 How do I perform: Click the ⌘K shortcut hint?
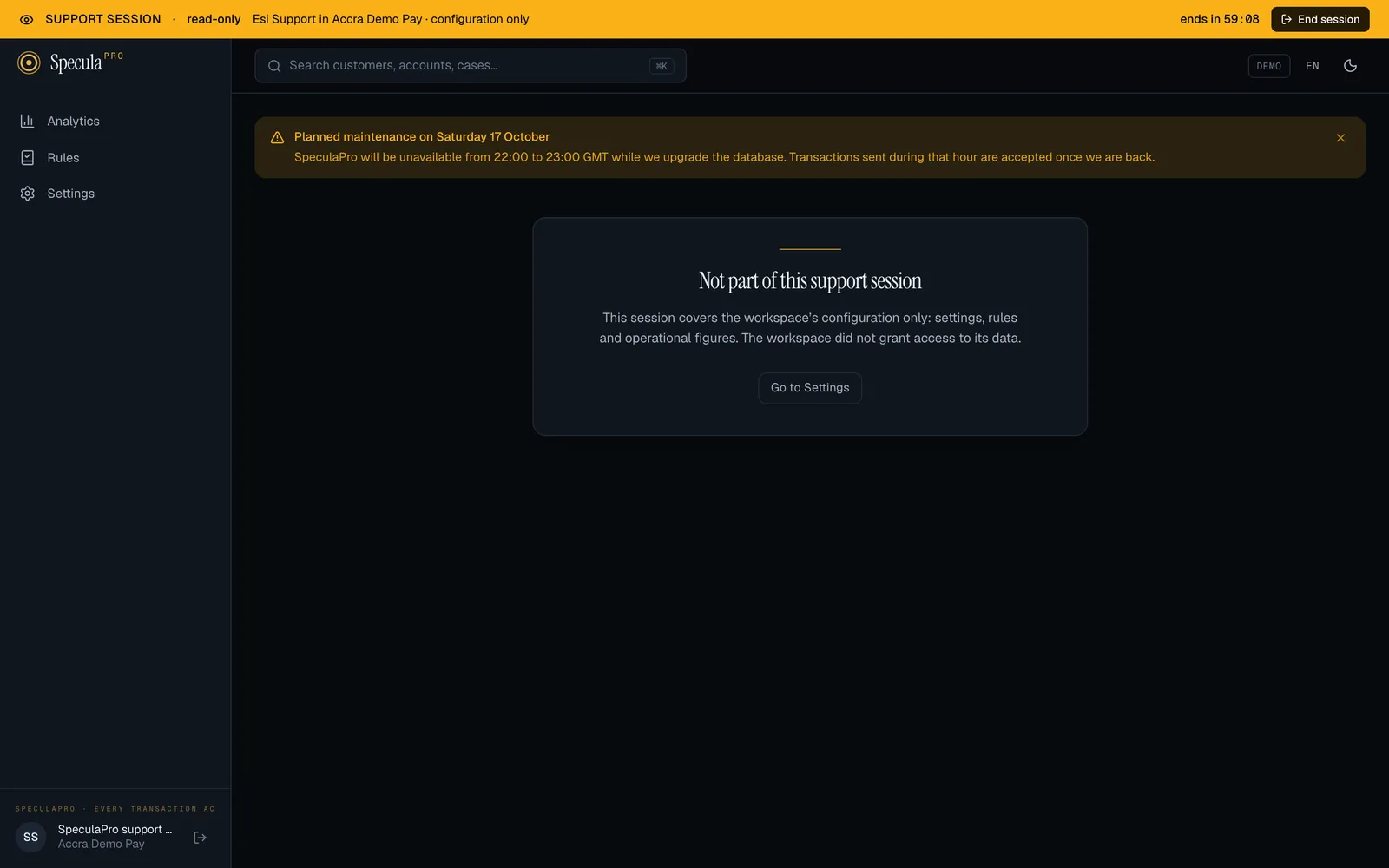coord(662,66)
